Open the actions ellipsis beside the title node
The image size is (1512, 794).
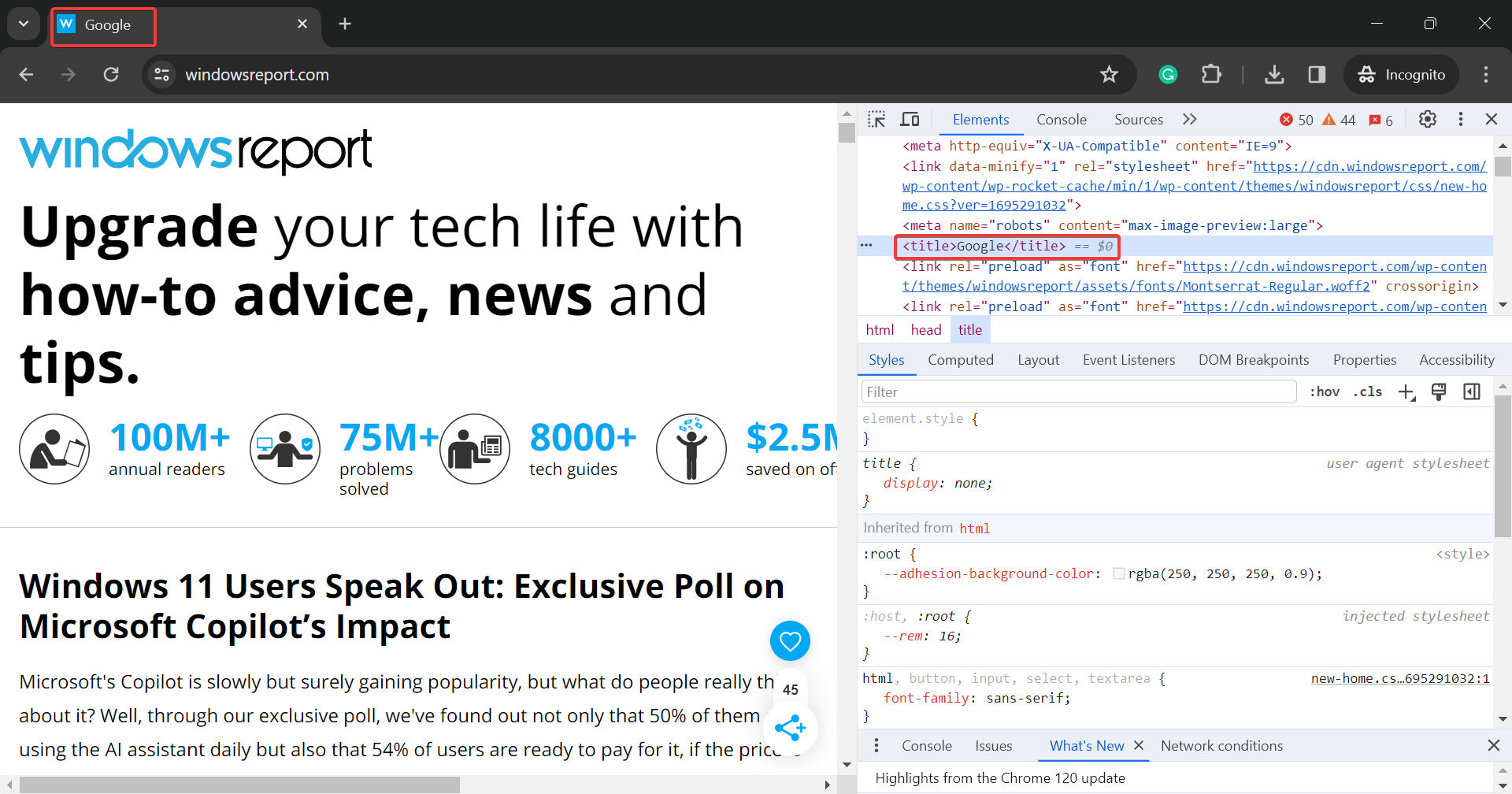pyautogui.click(x=866, y=245)
